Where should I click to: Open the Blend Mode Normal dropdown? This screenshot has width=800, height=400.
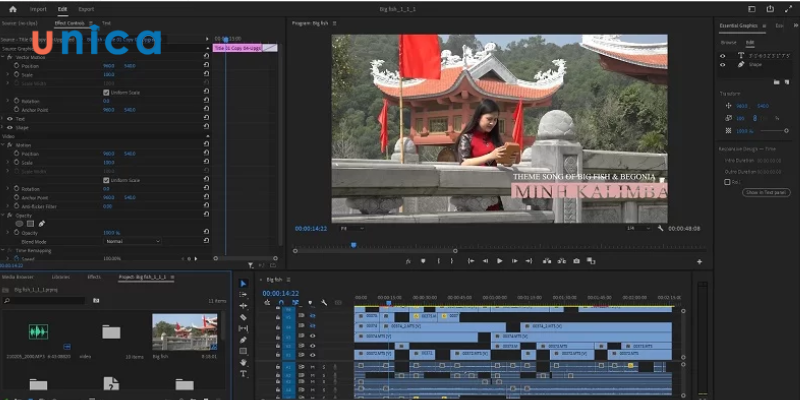(132, 241)
